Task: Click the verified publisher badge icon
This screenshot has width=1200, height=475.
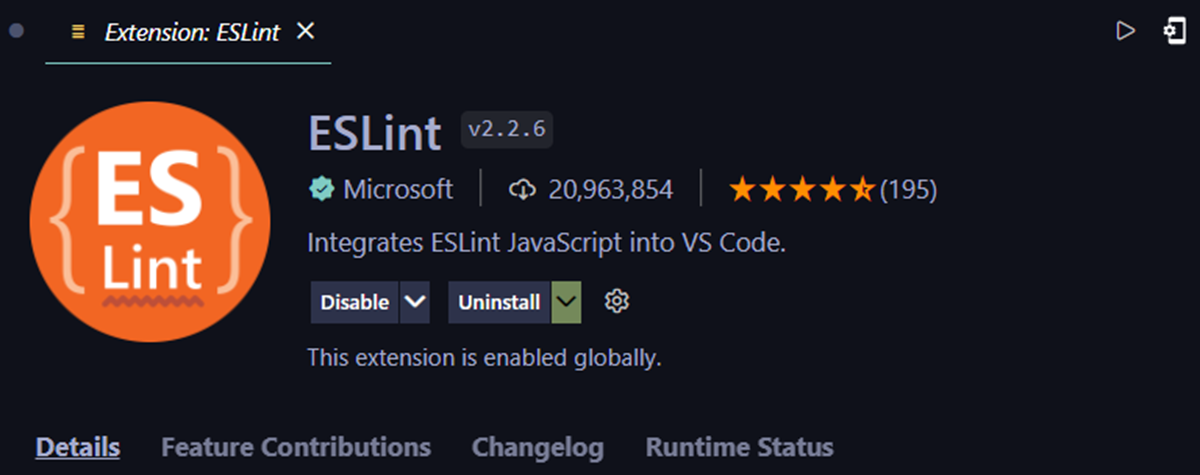Action: tap(321, 189)
